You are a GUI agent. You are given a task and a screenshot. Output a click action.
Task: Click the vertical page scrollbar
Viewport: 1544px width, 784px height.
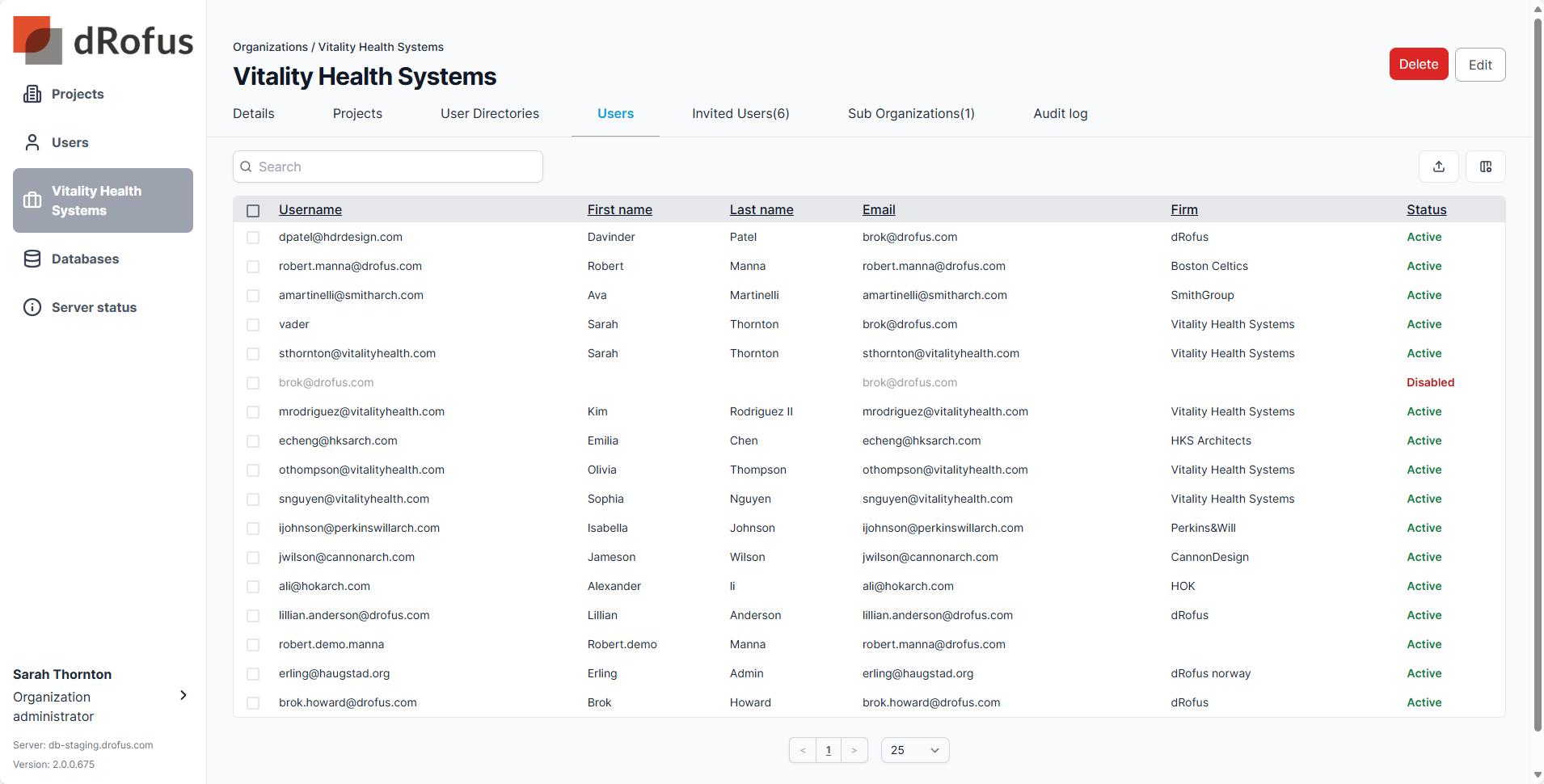coord(1538,372)
